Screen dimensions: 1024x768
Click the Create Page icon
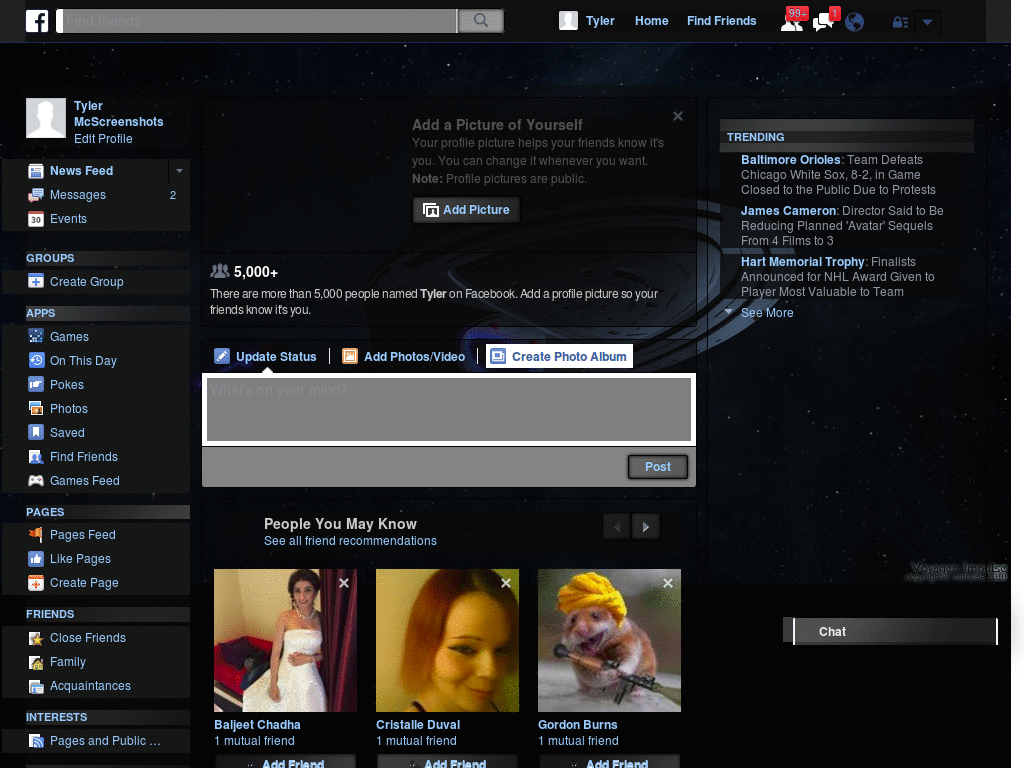point(36,583)
